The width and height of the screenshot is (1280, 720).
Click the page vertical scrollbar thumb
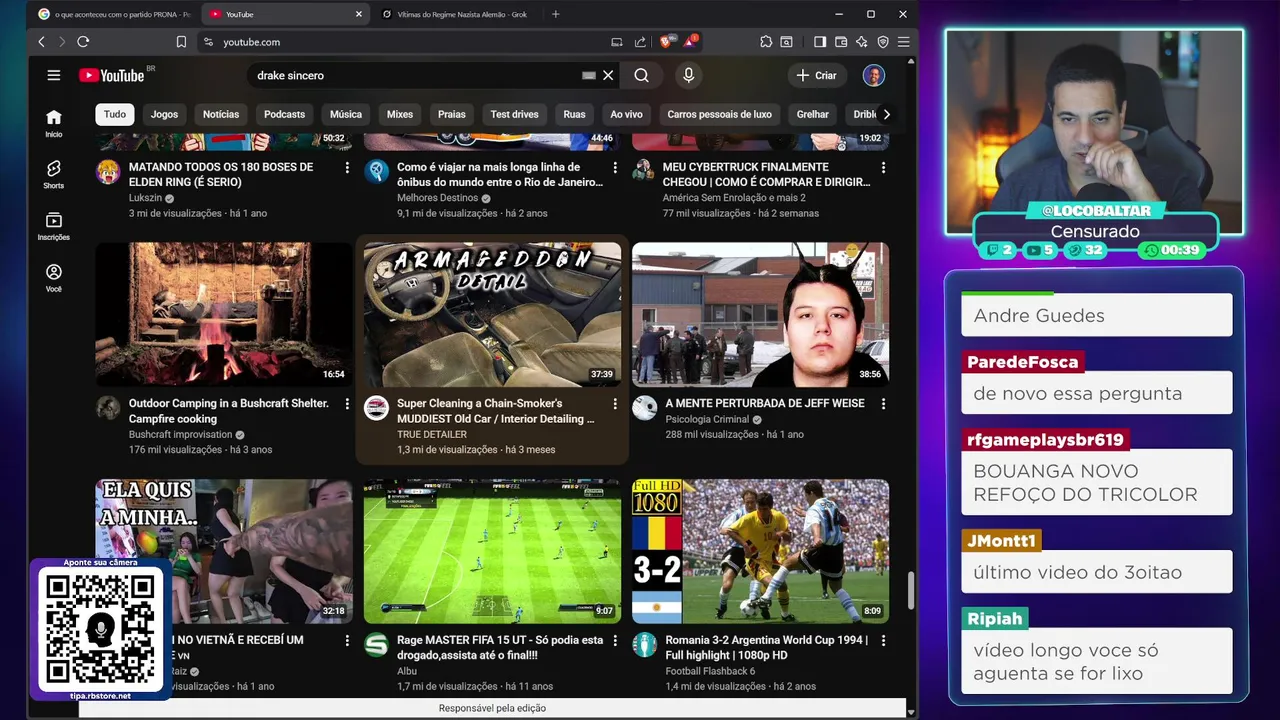pos(910,590)
